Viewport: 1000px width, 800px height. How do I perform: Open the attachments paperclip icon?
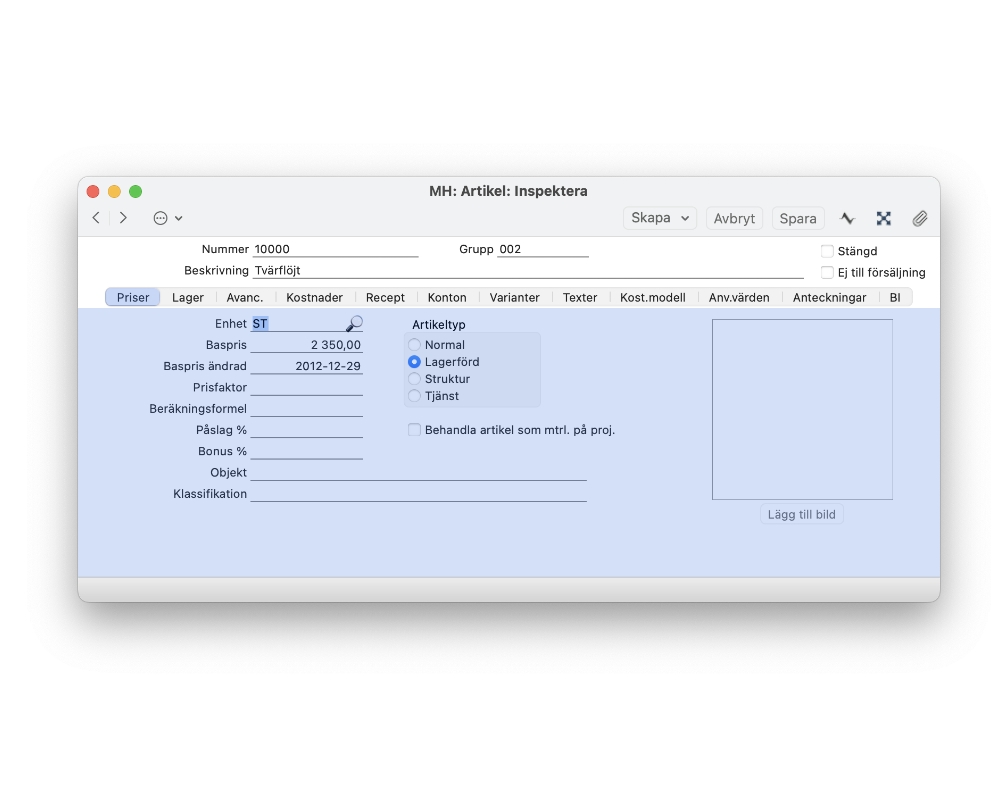coord(920,218)
